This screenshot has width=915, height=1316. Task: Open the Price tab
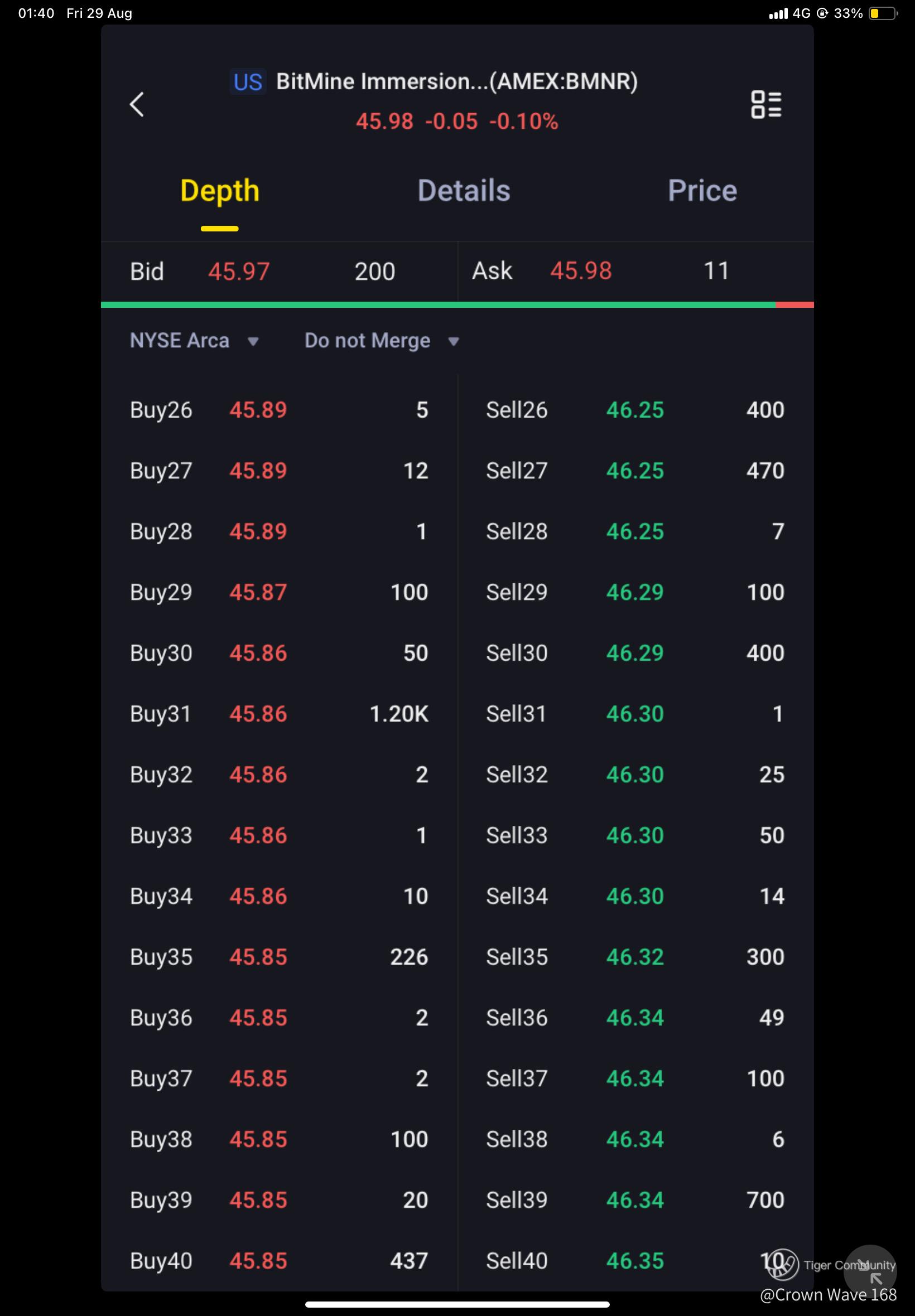702,191
